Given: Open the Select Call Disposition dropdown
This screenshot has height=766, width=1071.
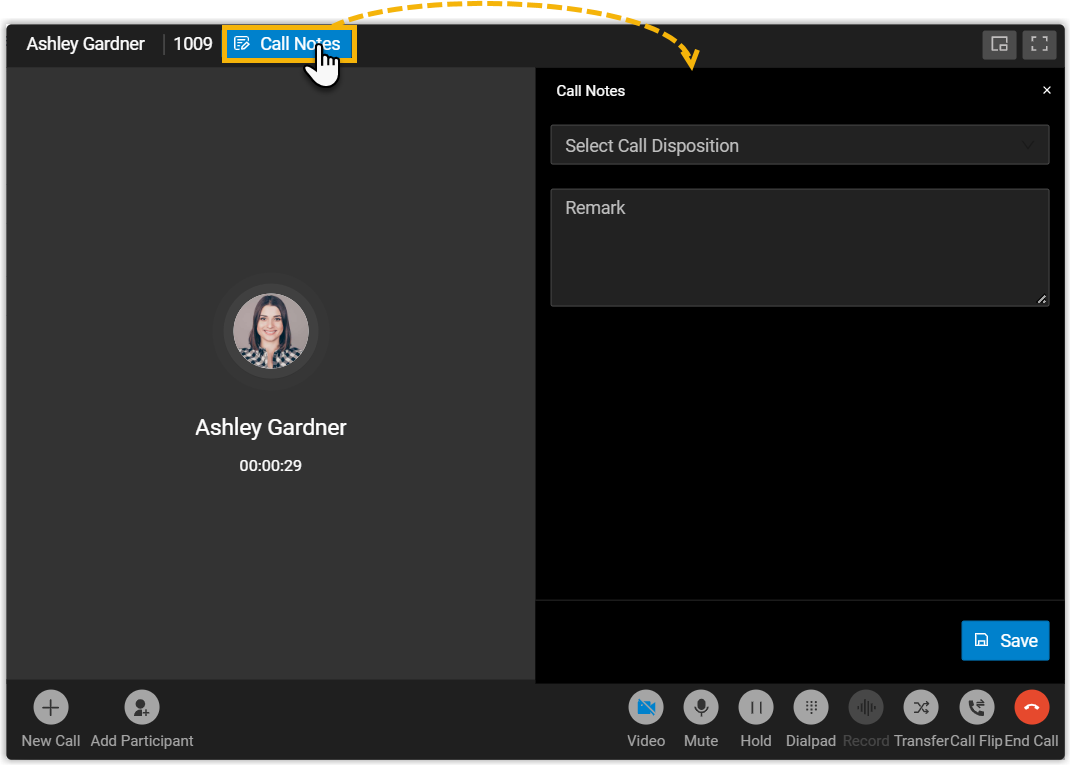Looking at the screenshot, I should point(790,145).
